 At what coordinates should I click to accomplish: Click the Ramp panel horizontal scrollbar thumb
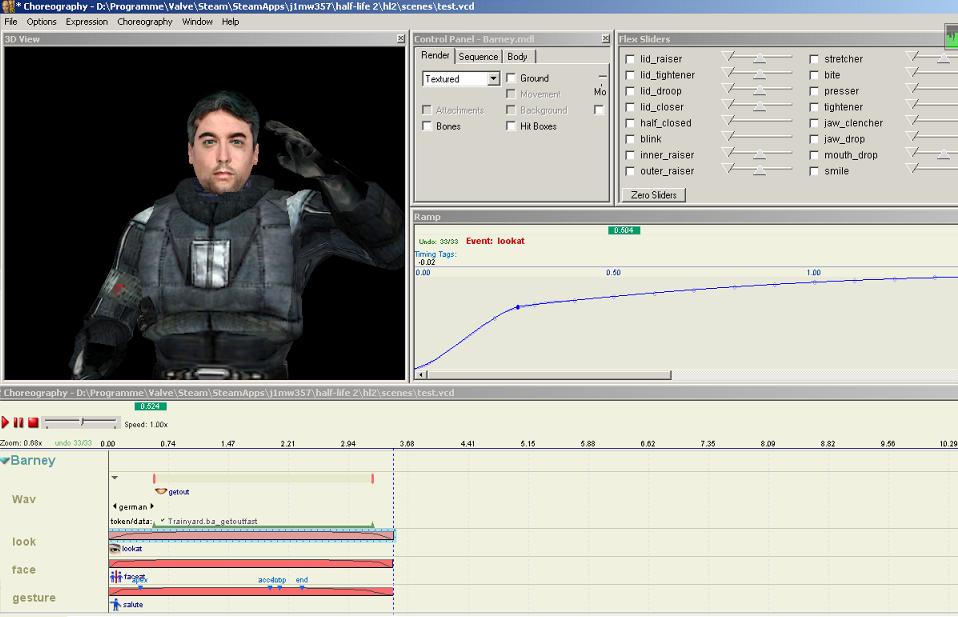pos(549,374)
